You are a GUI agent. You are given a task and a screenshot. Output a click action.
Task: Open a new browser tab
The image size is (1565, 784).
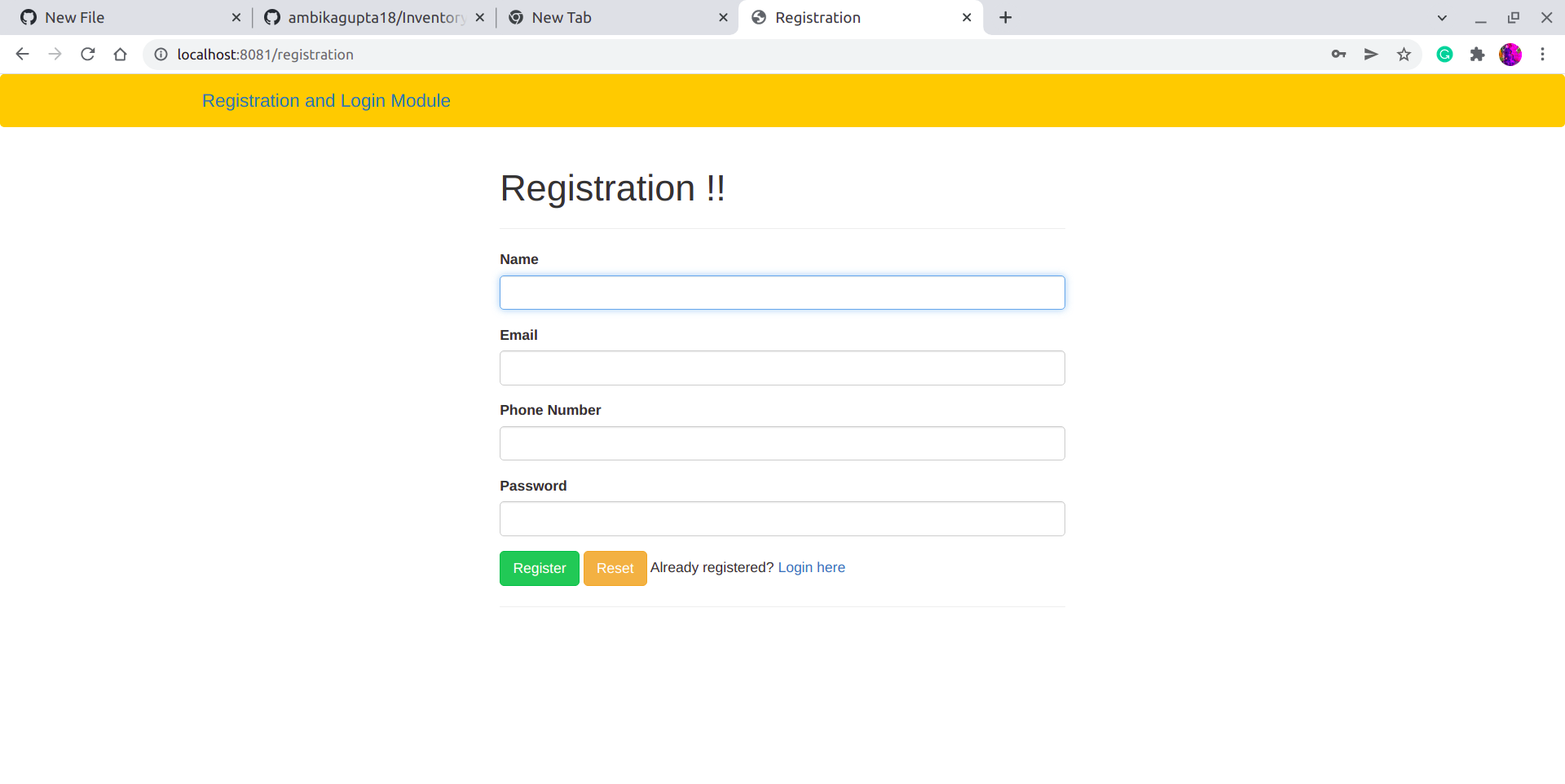point(1004,17)
